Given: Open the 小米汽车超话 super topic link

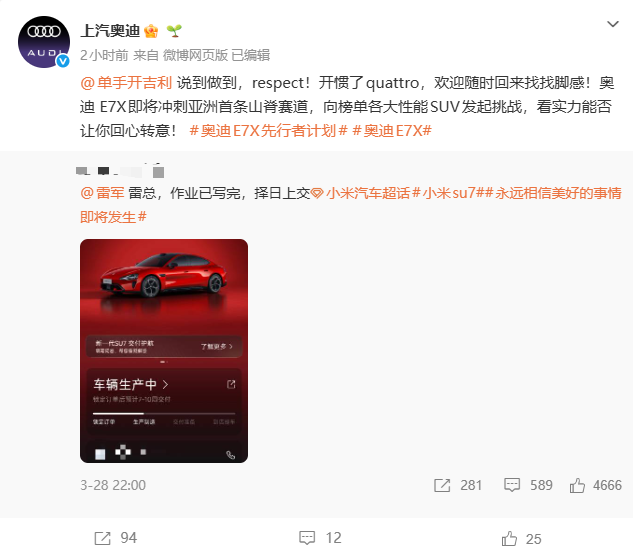Looking at the screenshot, I should pos(361,193).
